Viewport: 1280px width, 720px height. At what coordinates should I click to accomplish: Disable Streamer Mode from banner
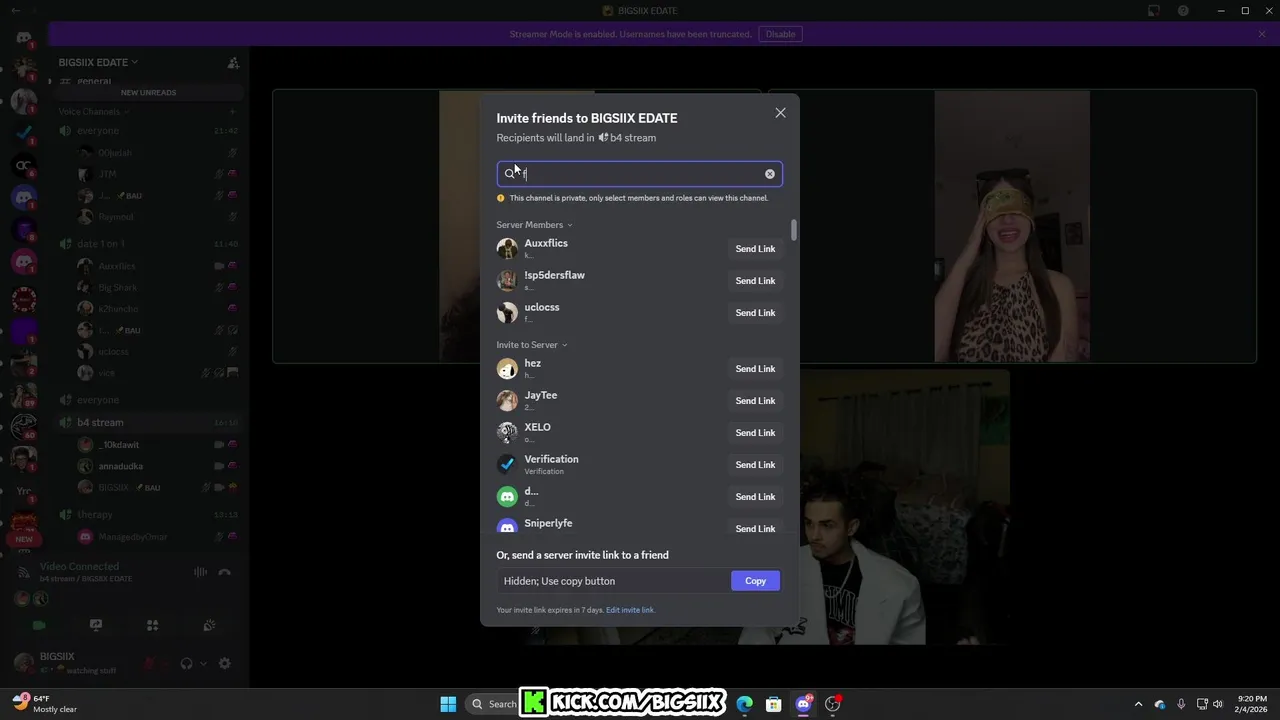pos(780,34)
